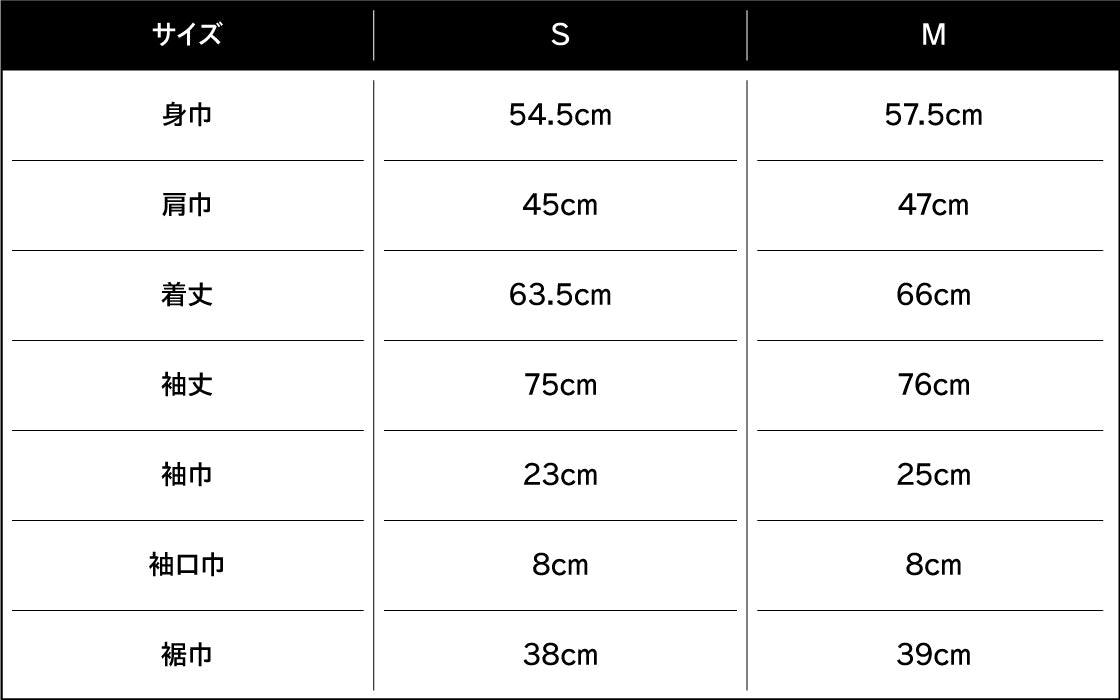This screenshot has width=1120, height=700.
Task: Click the 76cm value
Action: [933, 385]
